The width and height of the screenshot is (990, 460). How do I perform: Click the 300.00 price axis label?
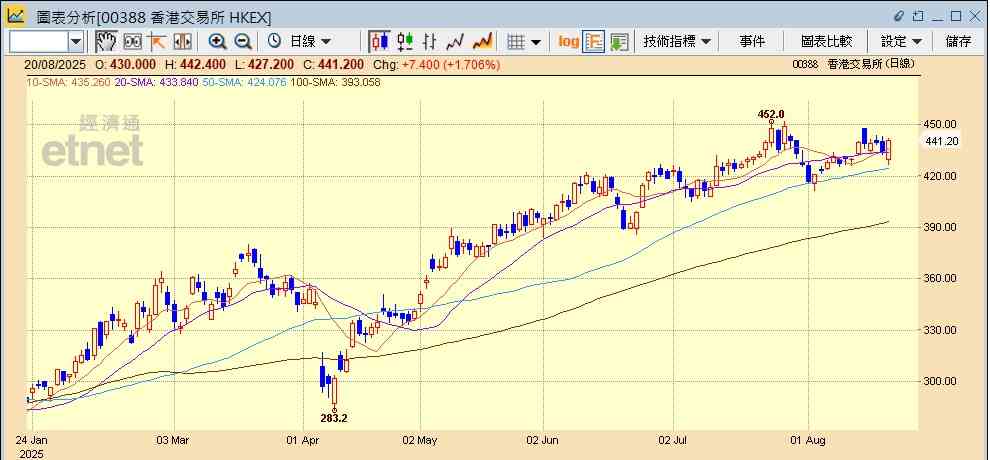(941, 382)
